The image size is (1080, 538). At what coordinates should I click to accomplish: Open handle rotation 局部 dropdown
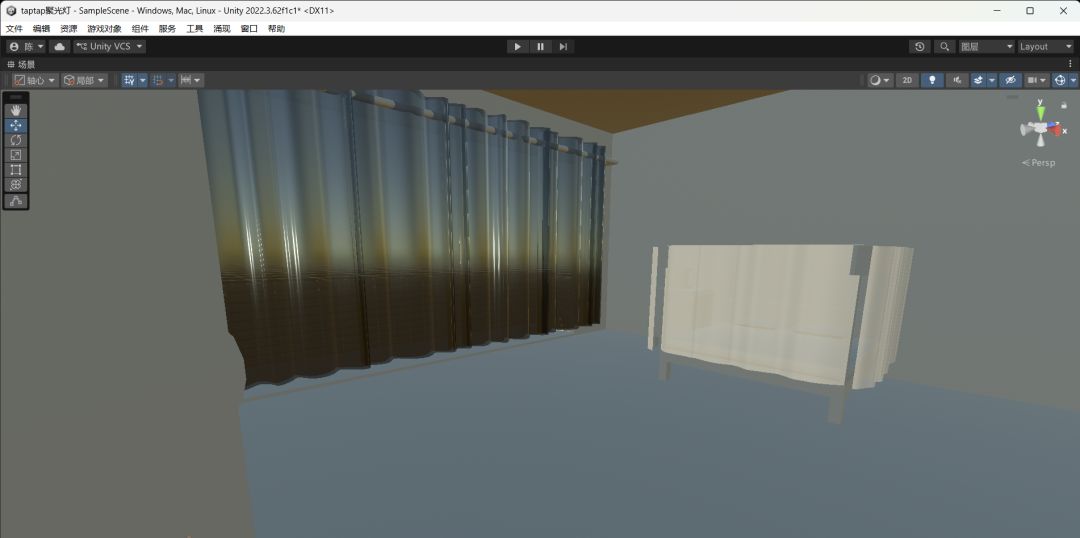(84, 81)
